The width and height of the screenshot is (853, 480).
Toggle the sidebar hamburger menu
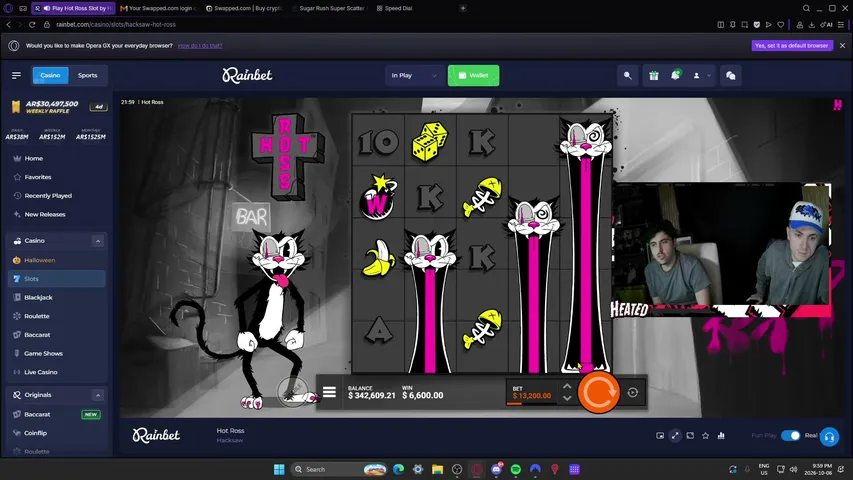[16, 76]
